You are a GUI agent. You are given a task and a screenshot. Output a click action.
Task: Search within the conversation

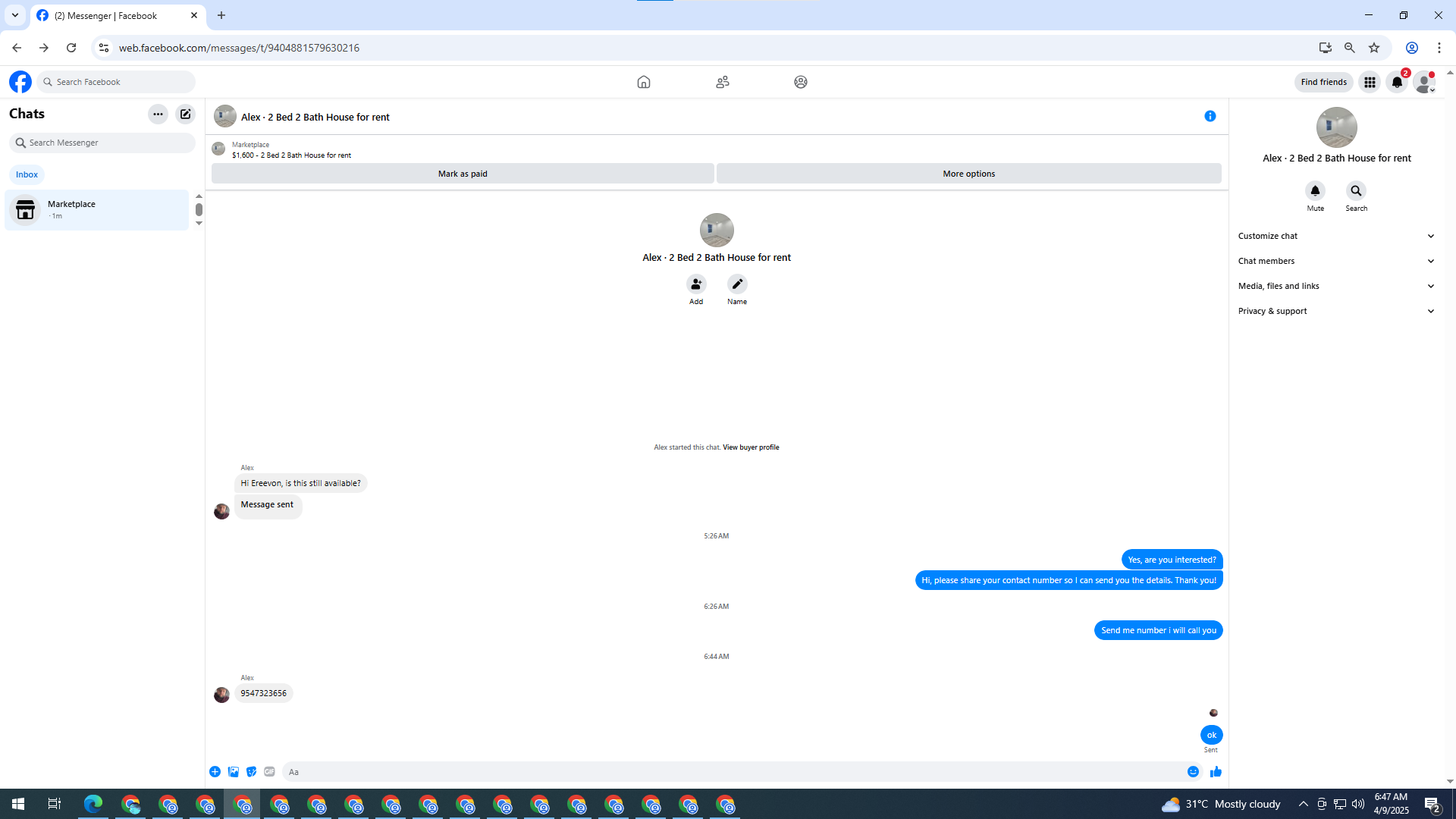[x=1357, y=191]
